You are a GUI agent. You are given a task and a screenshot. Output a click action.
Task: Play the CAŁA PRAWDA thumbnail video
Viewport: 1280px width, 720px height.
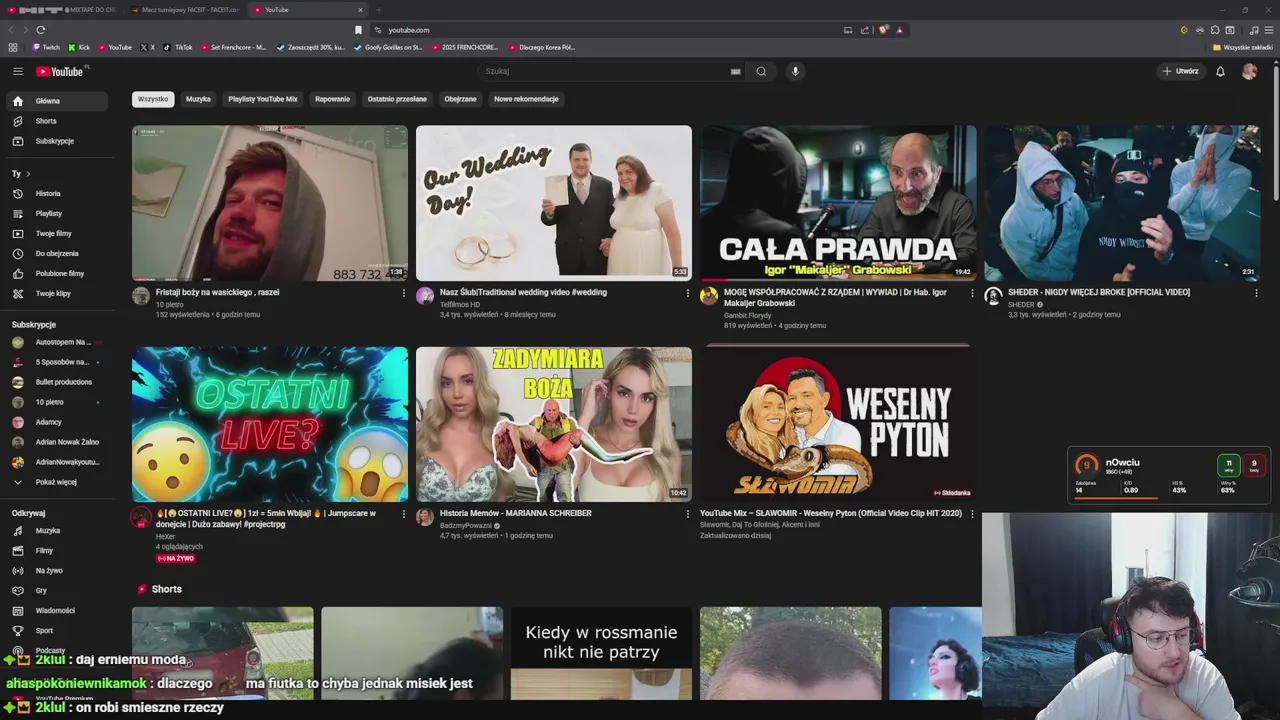tap(838, 203)
